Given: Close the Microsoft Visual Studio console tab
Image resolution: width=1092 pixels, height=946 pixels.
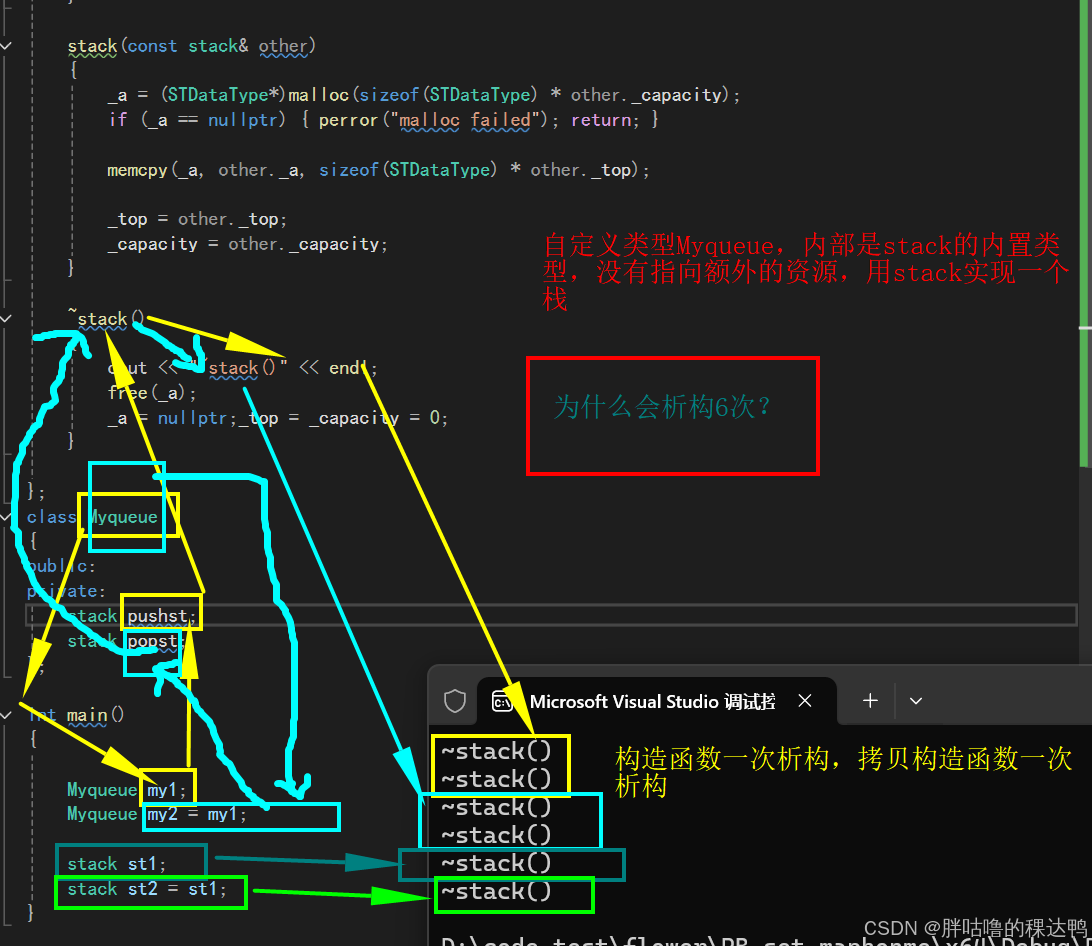Looking at the screenshot, I should 804,701.
